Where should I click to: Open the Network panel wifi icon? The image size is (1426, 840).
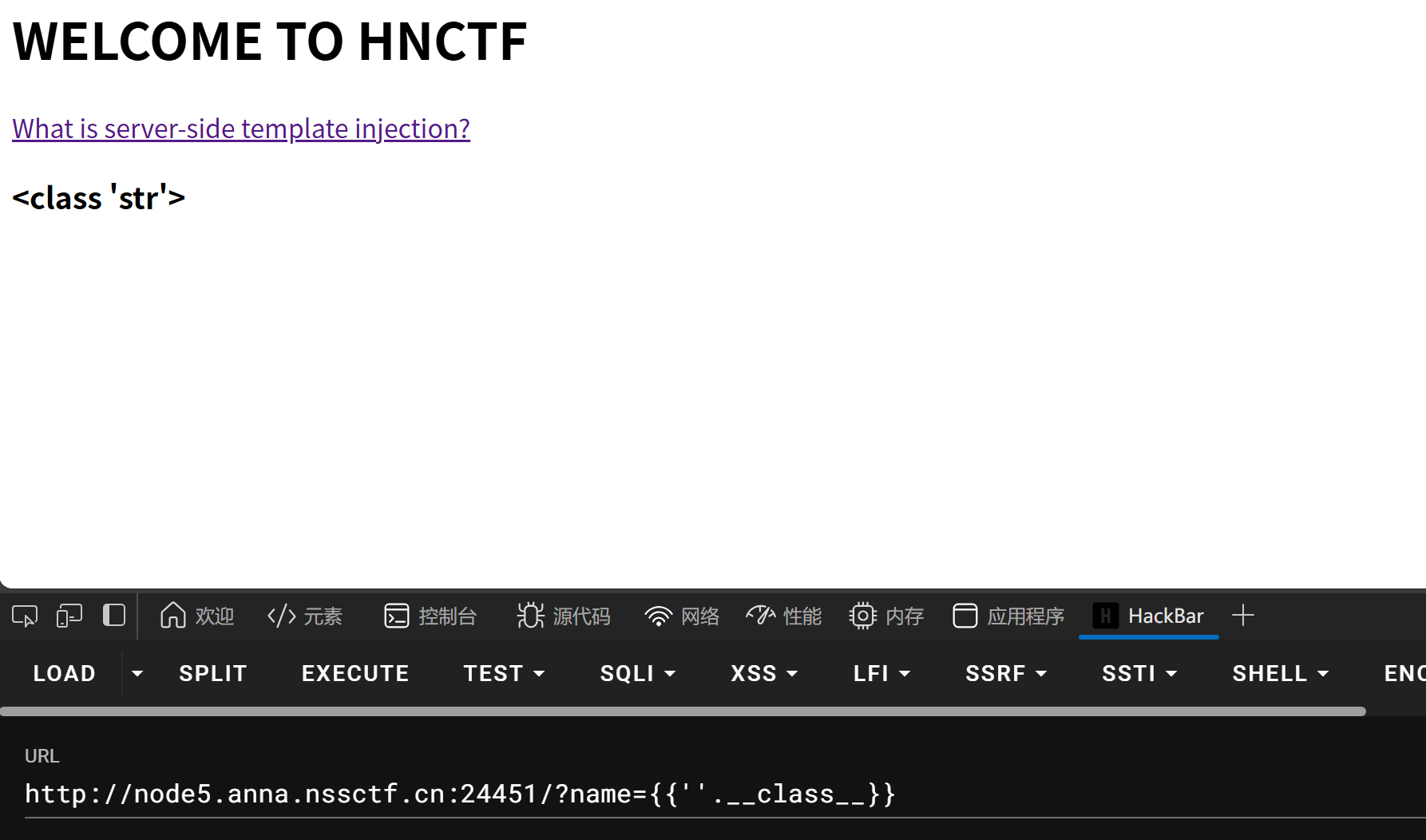click(x=658, y=616)
